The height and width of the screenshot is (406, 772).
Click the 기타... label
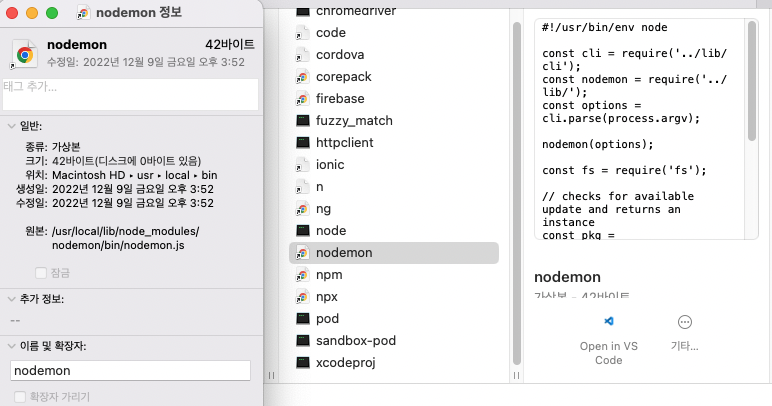pos(684,346)
